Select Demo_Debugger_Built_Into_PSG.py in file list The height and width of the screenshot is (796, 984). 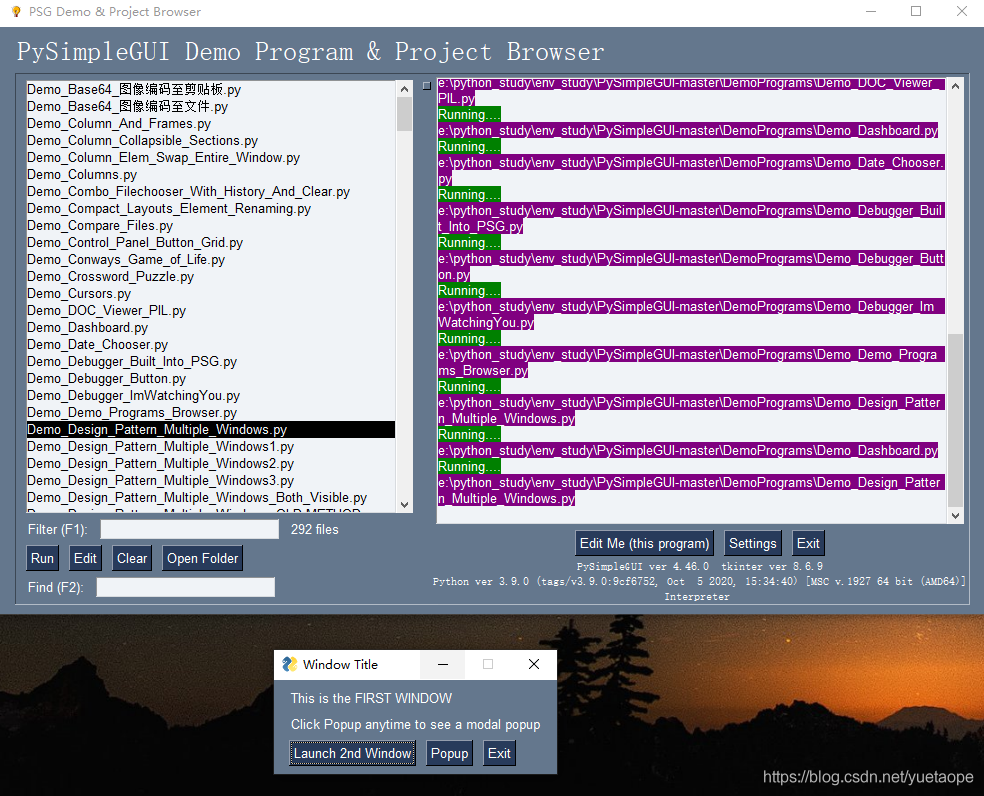click(x=211, y=361)
